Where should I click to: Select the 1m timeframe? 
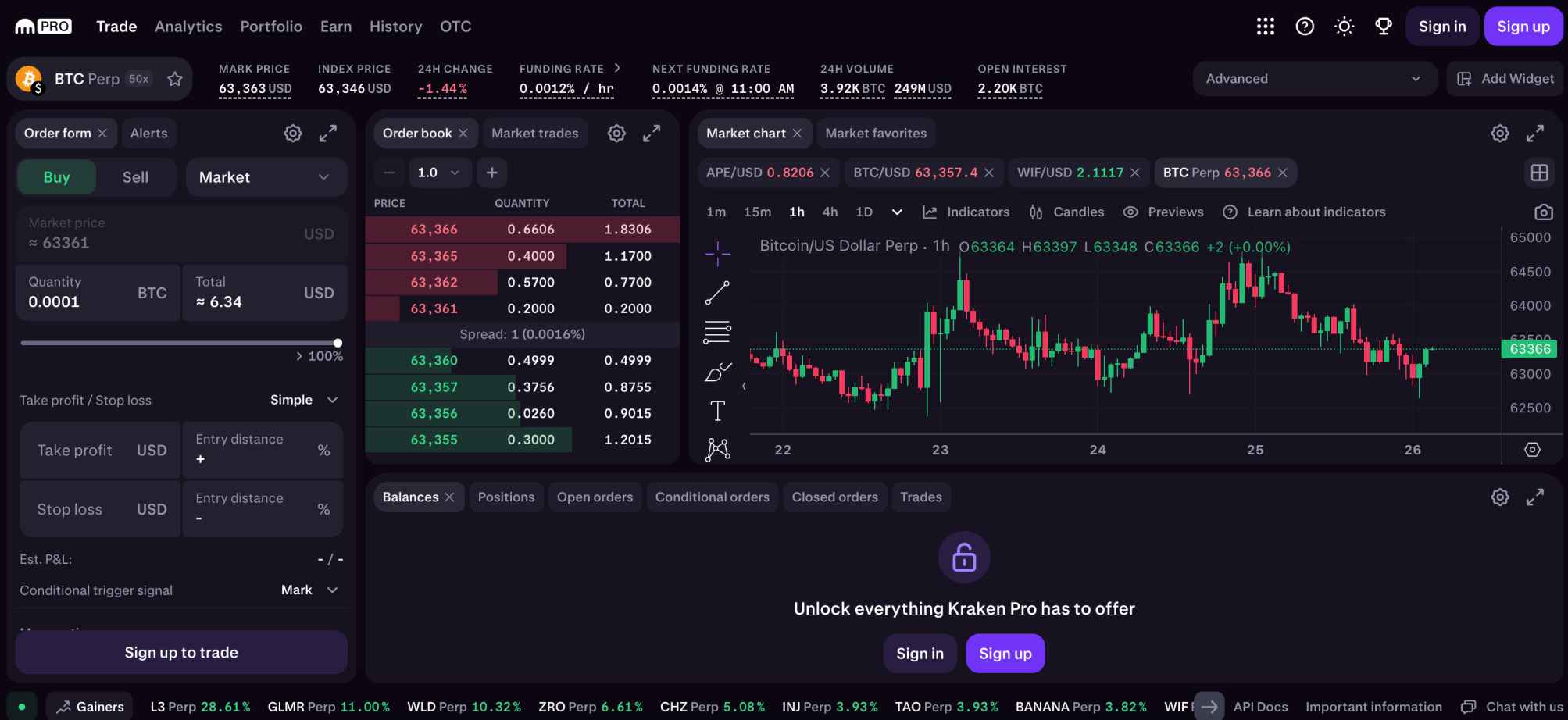click(x=716, y=212)
